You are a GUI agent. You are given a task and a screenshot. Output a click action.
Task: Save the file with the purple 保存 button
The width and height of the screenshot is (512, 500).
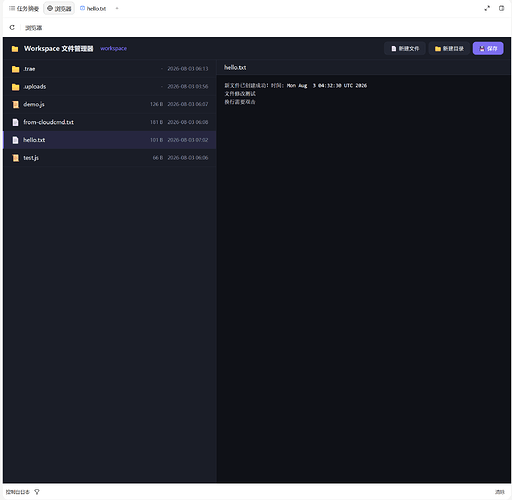pyautogui.click(x=488, y=49)
